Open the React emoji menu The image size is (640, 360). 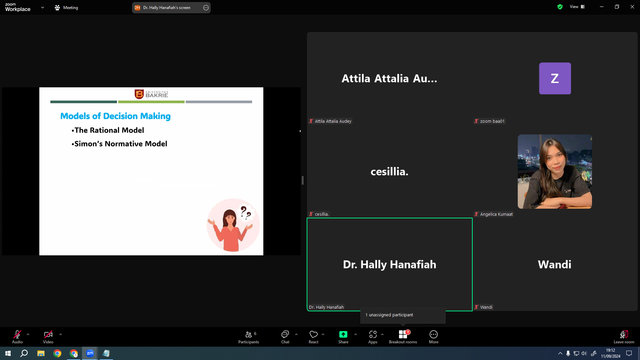(313, 337)
